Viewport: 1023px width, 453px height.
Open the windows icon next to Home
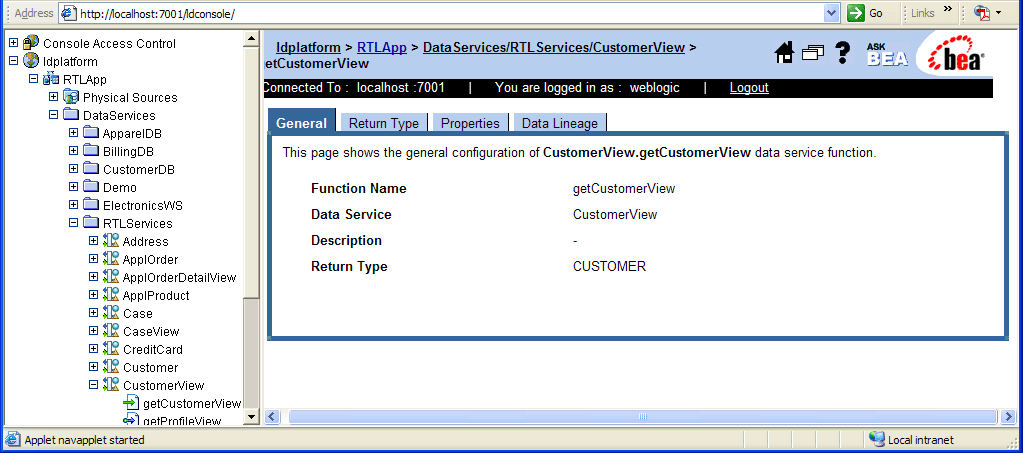(x=813, y=53)
